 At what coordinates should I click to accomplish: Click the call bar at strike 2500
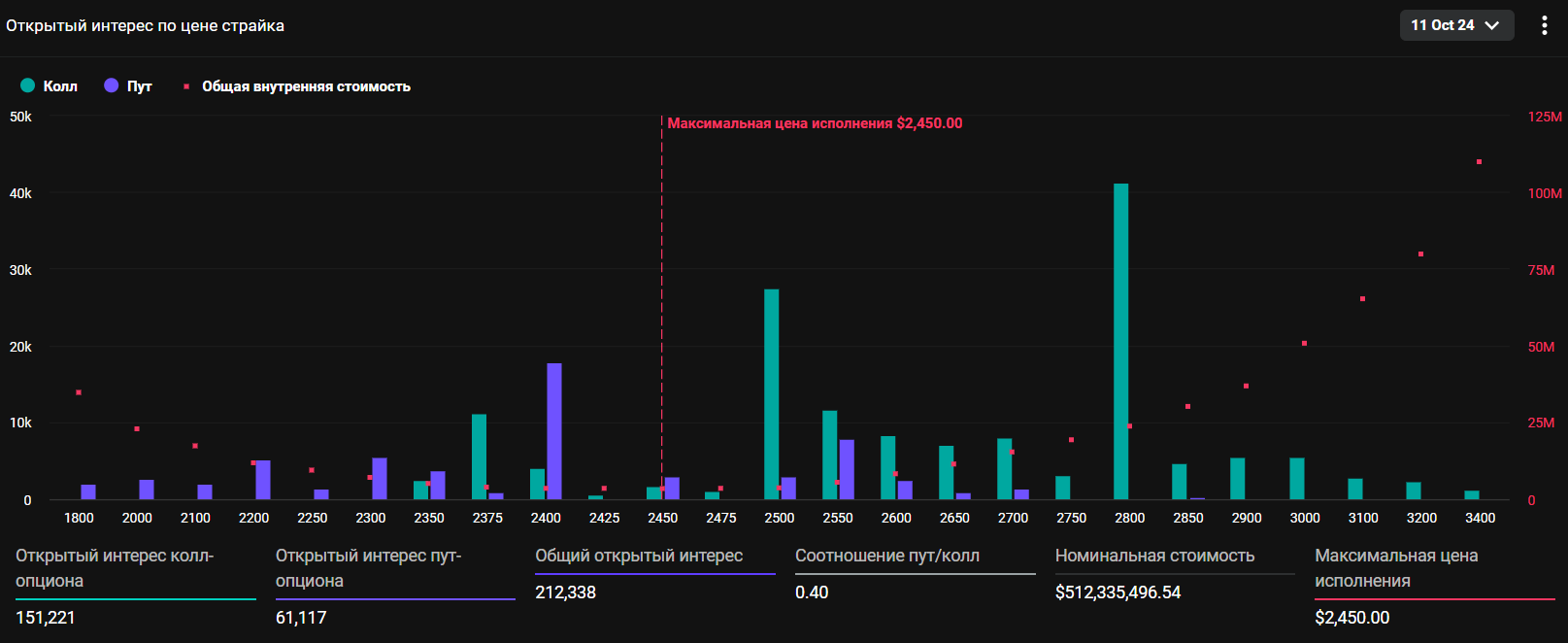coord(771,393)
